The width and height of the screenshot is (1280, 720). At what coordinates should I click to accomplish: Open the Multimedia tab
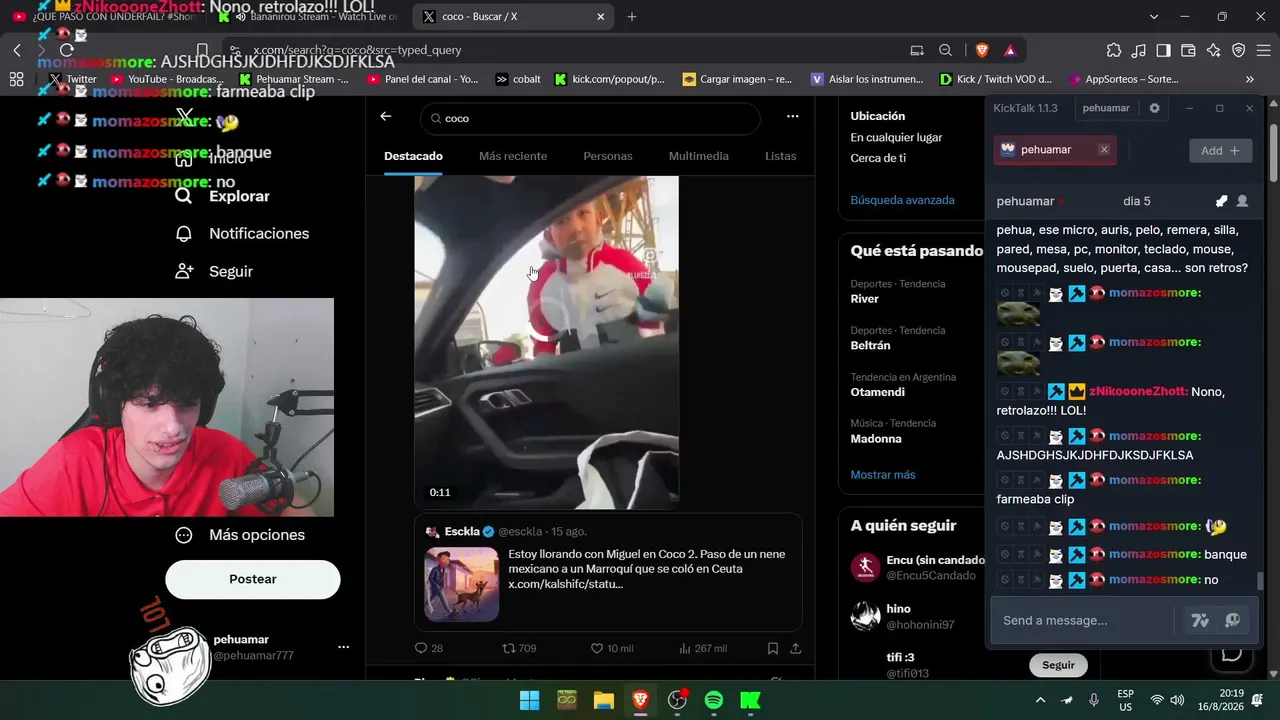699,156
